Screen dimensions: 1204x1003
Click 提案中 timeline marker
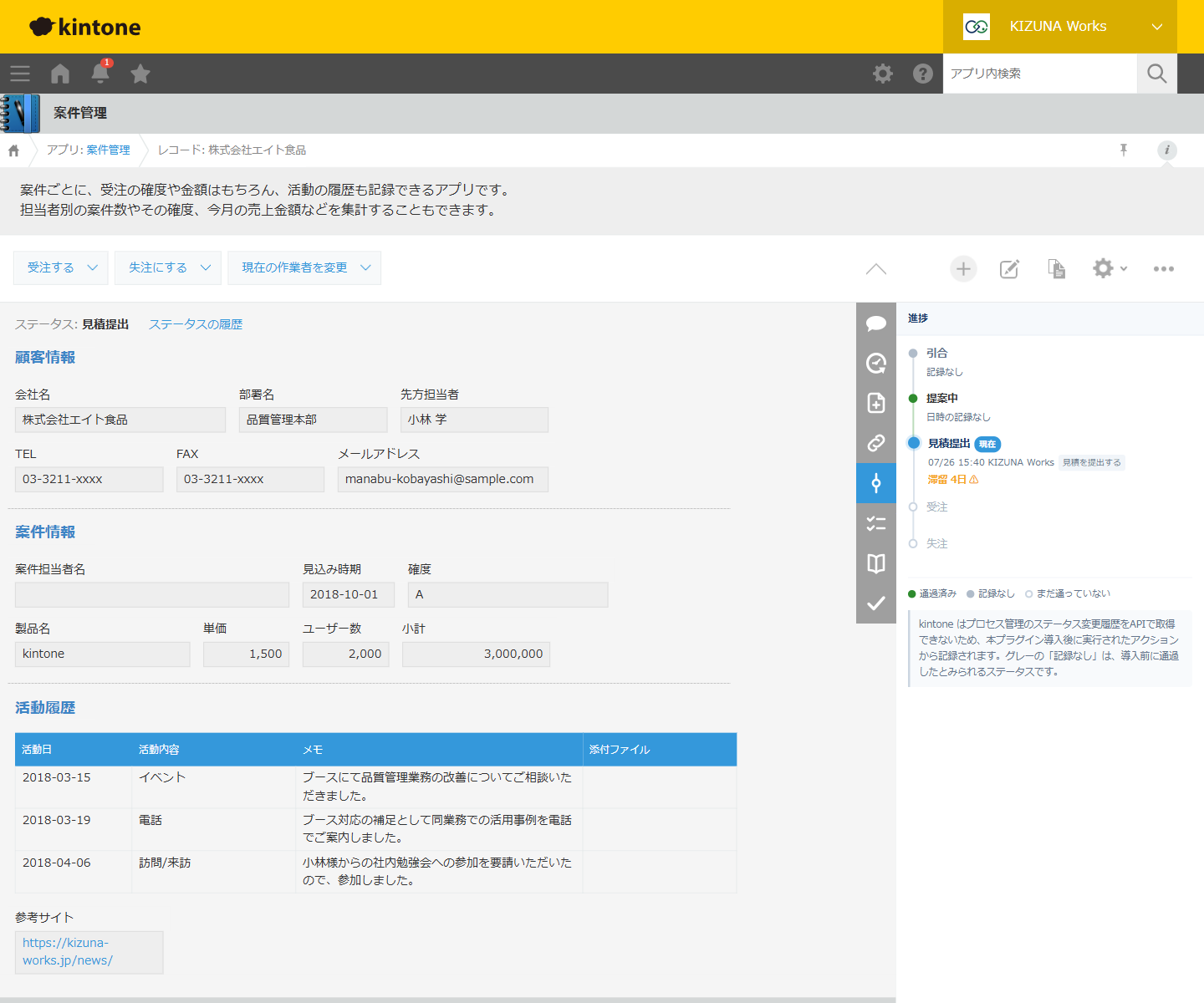(913, 399)
